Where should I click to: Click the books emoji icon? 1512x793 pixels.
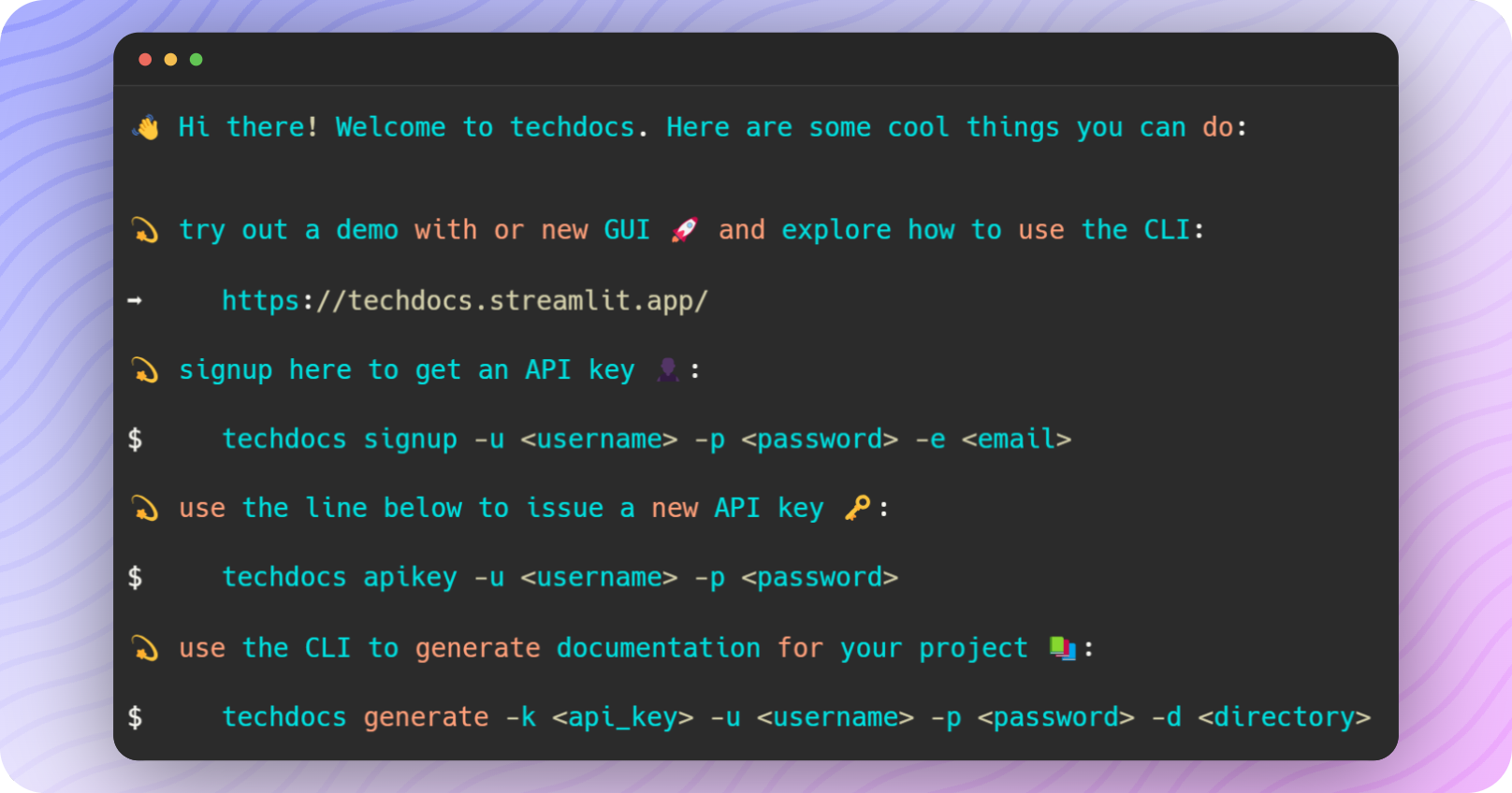1062,647
